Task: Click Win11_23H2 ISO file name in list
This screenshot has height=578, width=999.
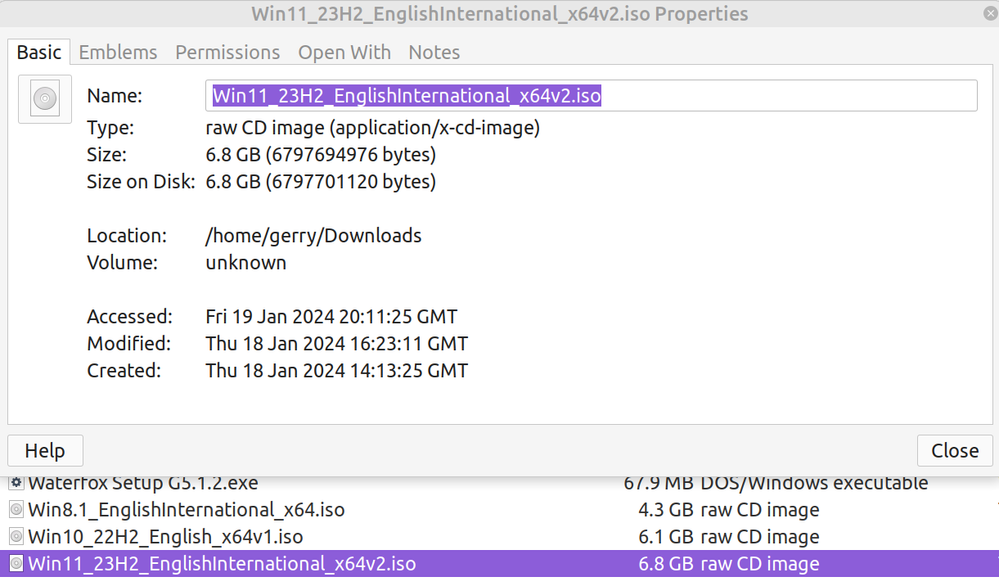Action: tap(222, 564)
